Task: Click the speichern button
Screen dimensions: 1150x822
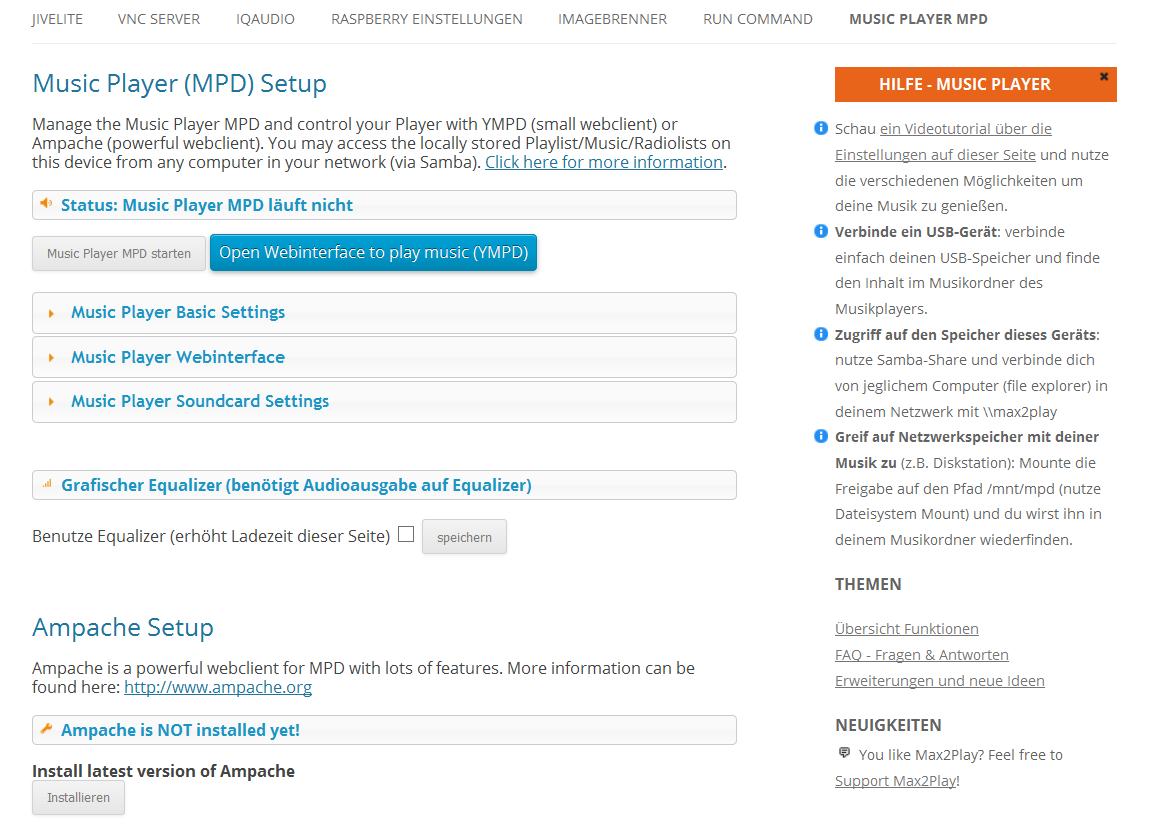Action: point(464,537)
